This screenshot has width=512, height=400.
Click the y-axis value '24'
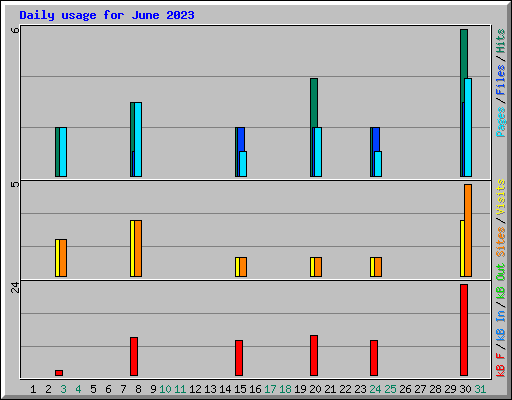[15, 287]
